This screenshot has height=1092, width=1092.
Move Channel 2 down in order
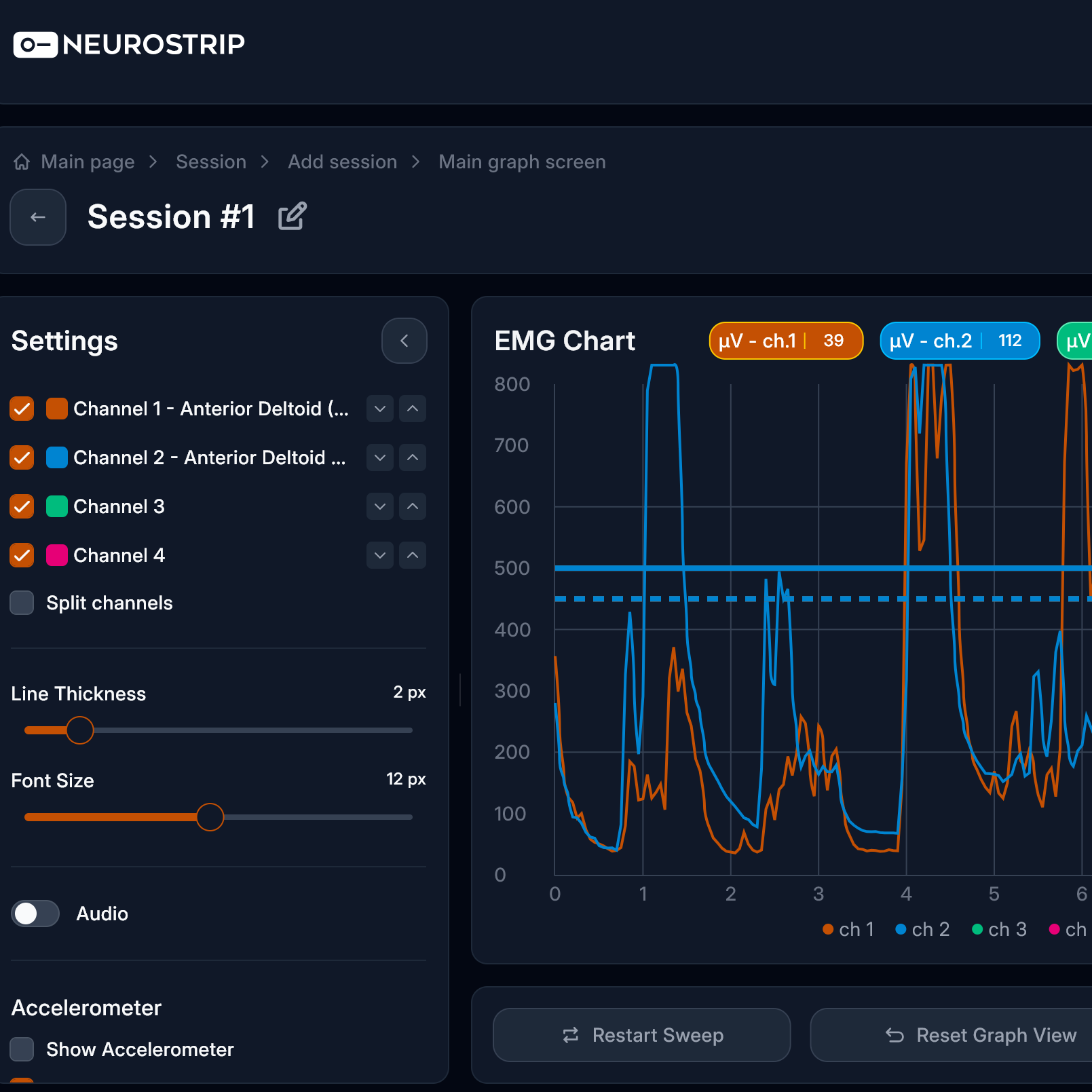[380, 457]
